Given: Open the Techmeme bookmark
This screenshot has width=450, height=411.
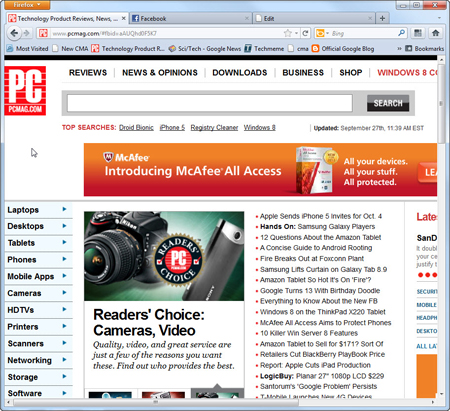Looking at the screenshot, I should coord(264,49).
